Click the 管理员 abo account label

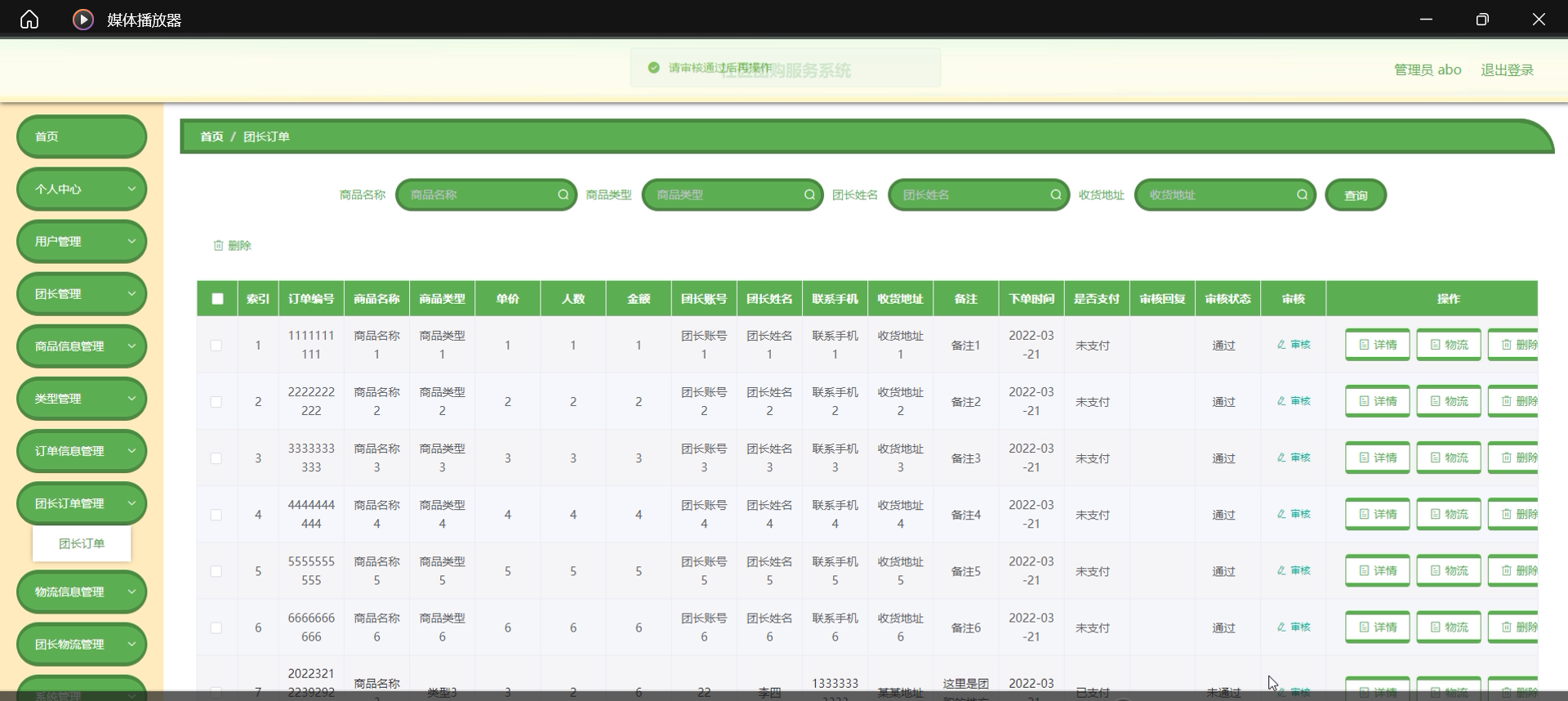[1428, 70]
